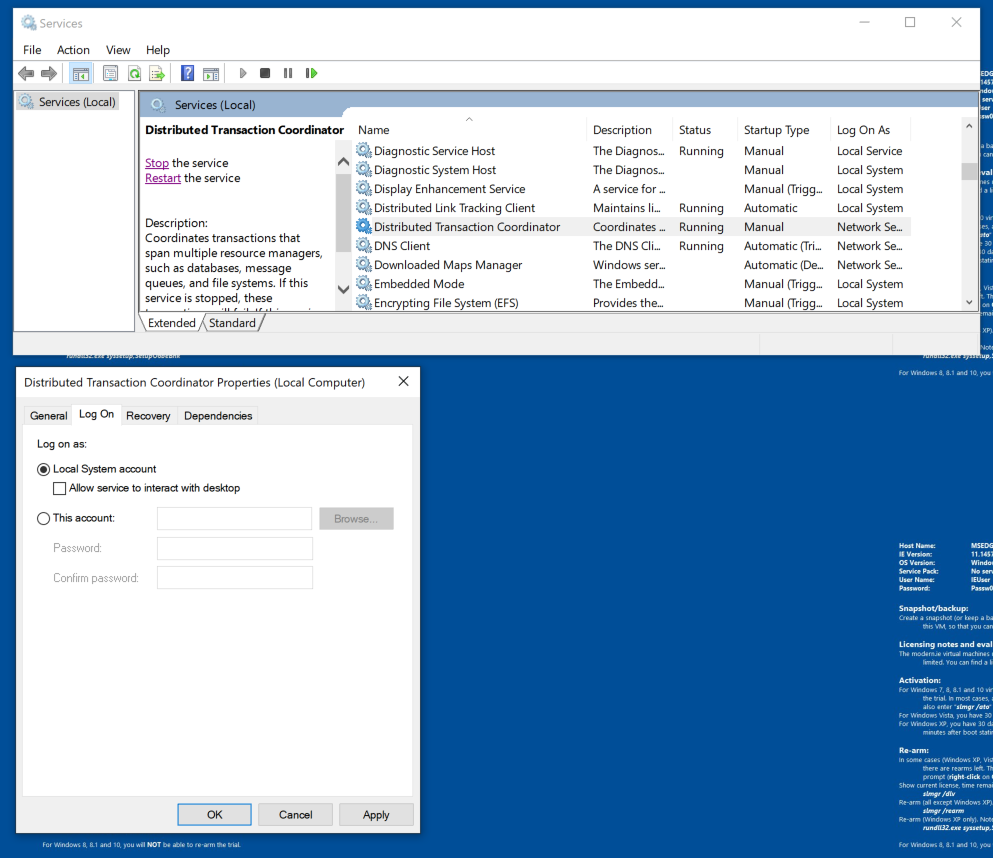
Task: Choose the This account radio button
Action: [43, 518]
